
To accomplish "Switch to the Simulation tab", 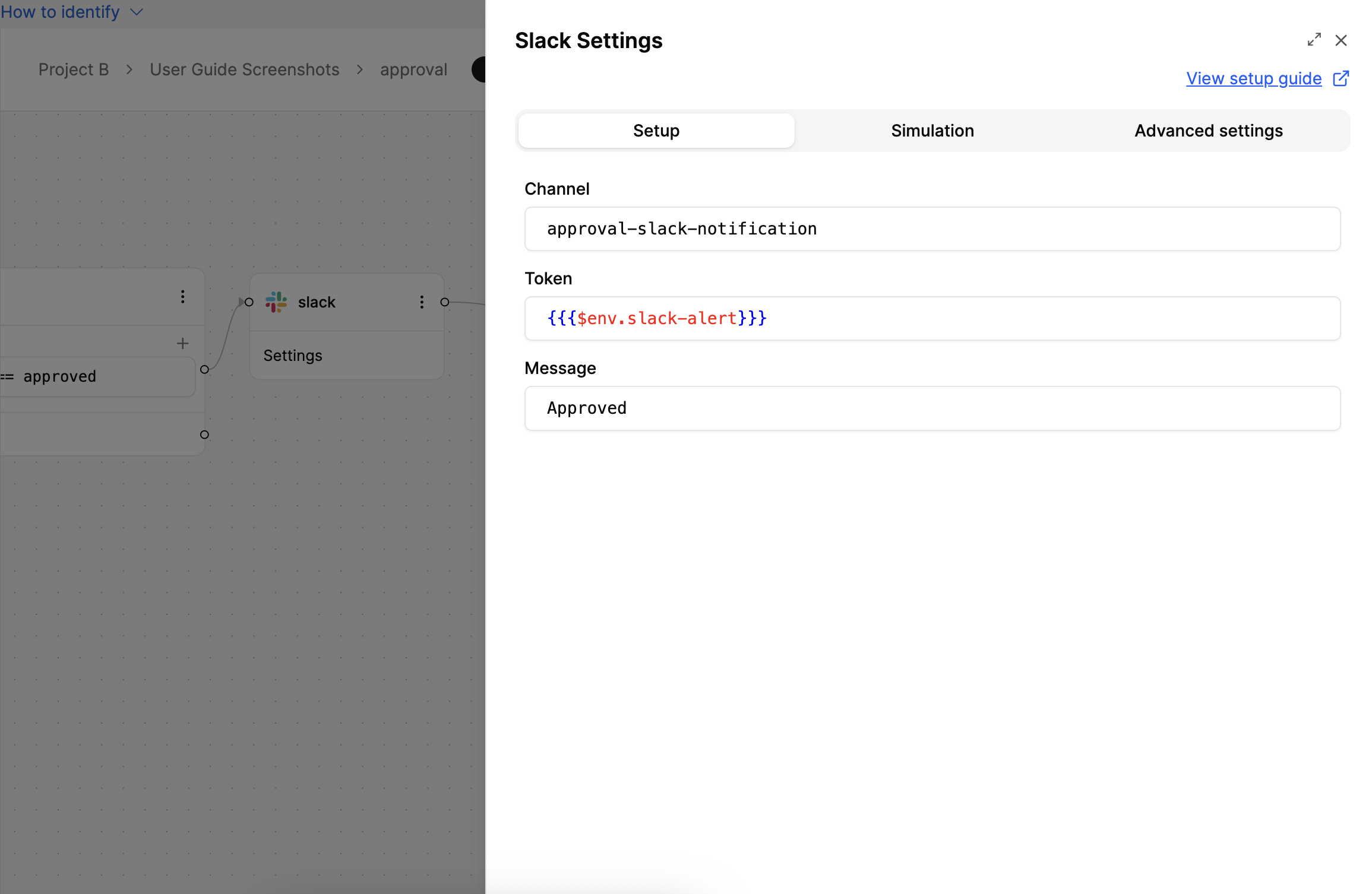I will click(932, 131).
